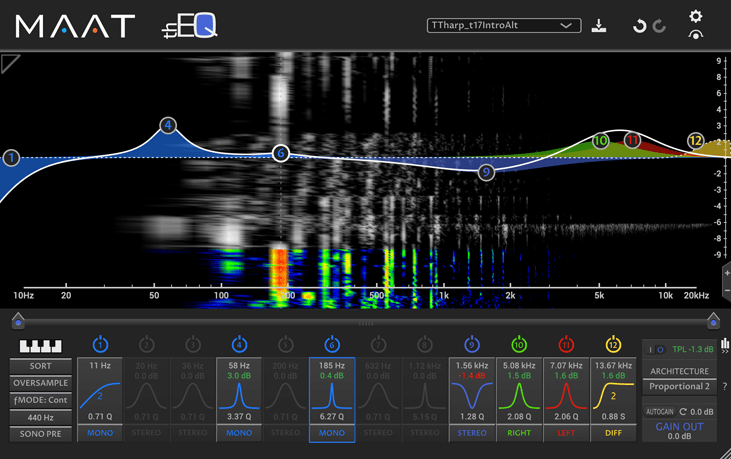Click the 440 Hz tuning button
The width and height of the screenshot is (731, 459).
tap(41, 417)
